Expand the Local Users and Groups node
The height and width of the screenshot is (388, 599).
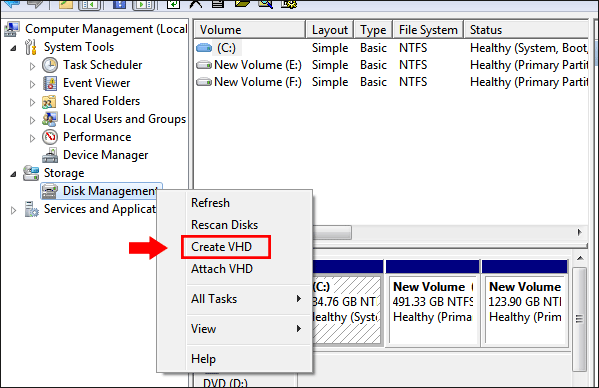(x=32, y=120)
